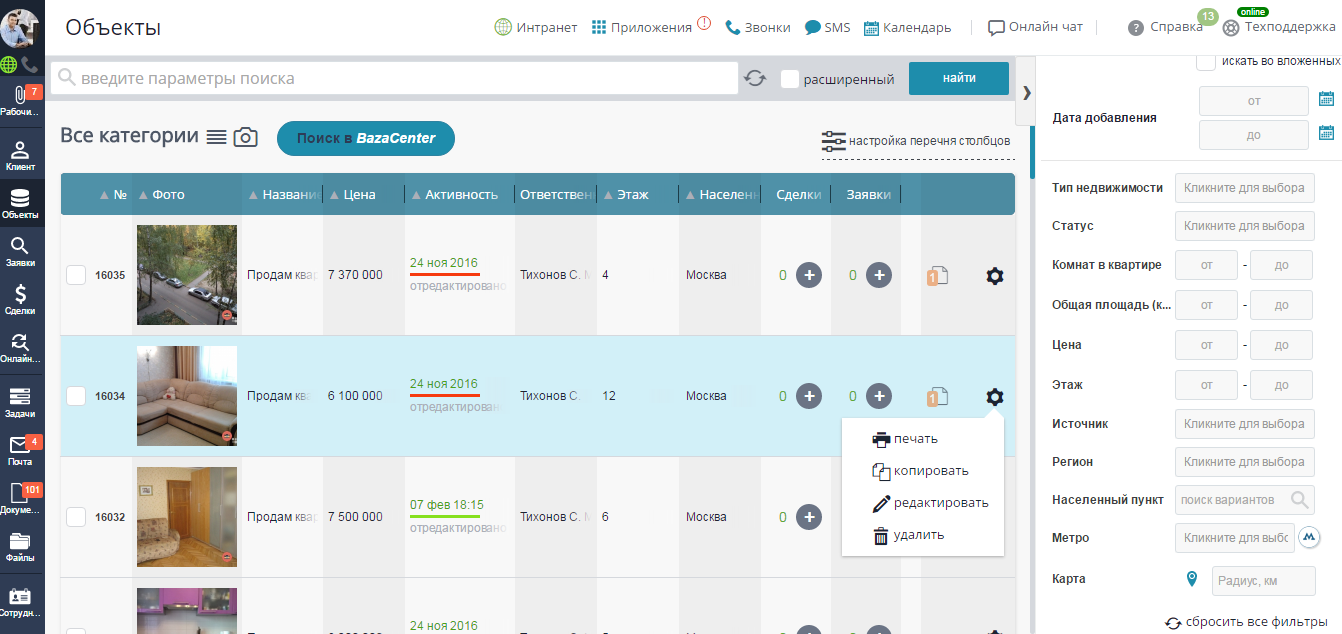Open the Клиент section in sidebar

[20, 155]
